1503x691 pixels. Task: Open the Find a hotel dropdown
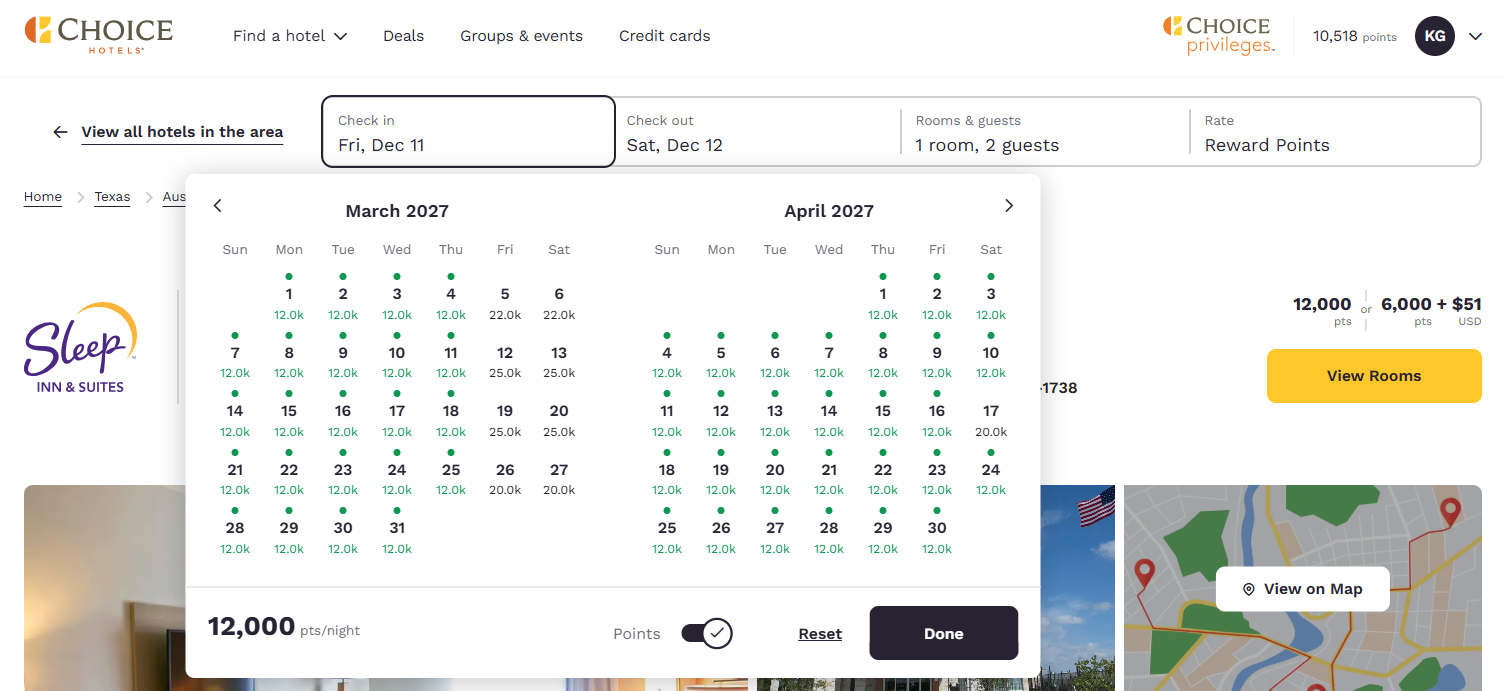[290, 36]
